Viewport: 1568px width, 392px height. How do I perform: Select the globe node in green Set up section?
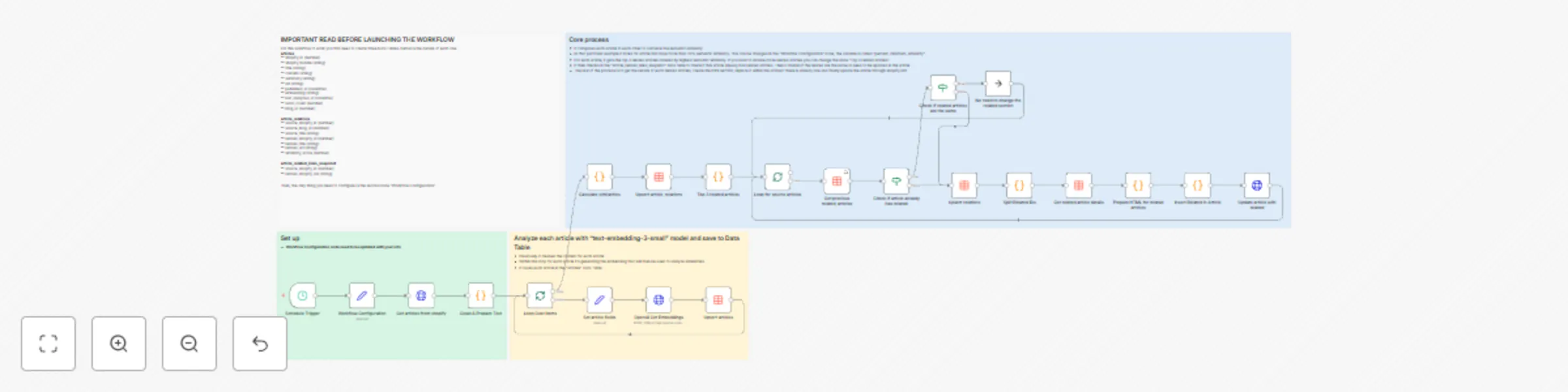421,296
